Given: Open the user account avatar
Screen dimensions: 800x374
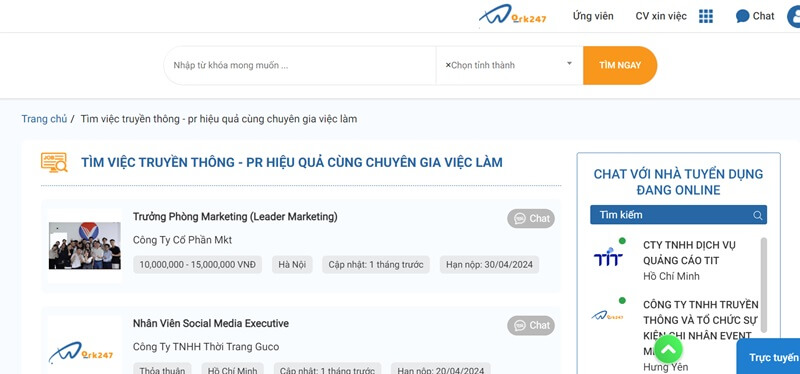Looking at the screenshot, I should [x=794, y=16].
